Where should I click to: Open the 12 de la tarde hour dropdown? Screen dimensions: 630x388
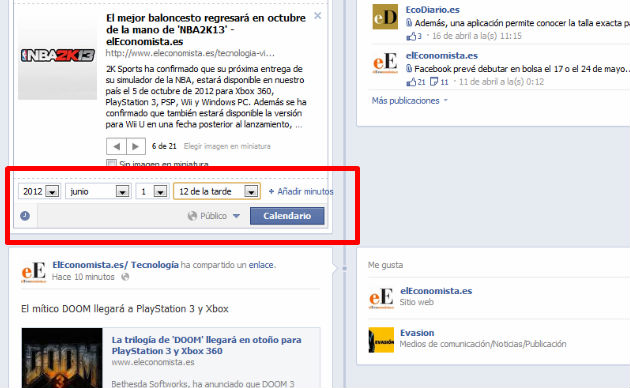click(x=217, y=191)
